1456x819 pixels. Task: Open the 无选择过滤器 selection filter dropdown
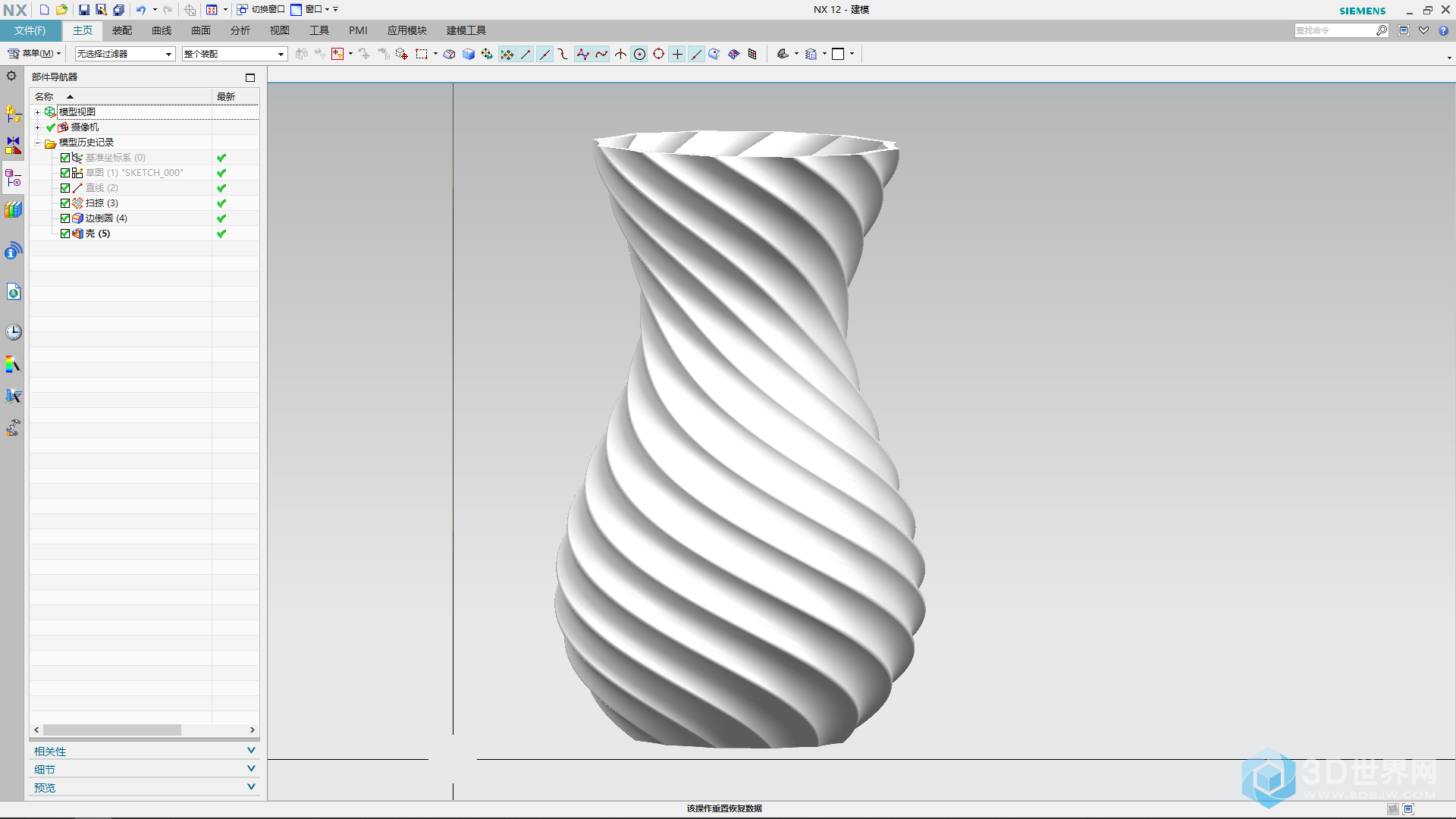pyautogui.click(x=125, y=54)
